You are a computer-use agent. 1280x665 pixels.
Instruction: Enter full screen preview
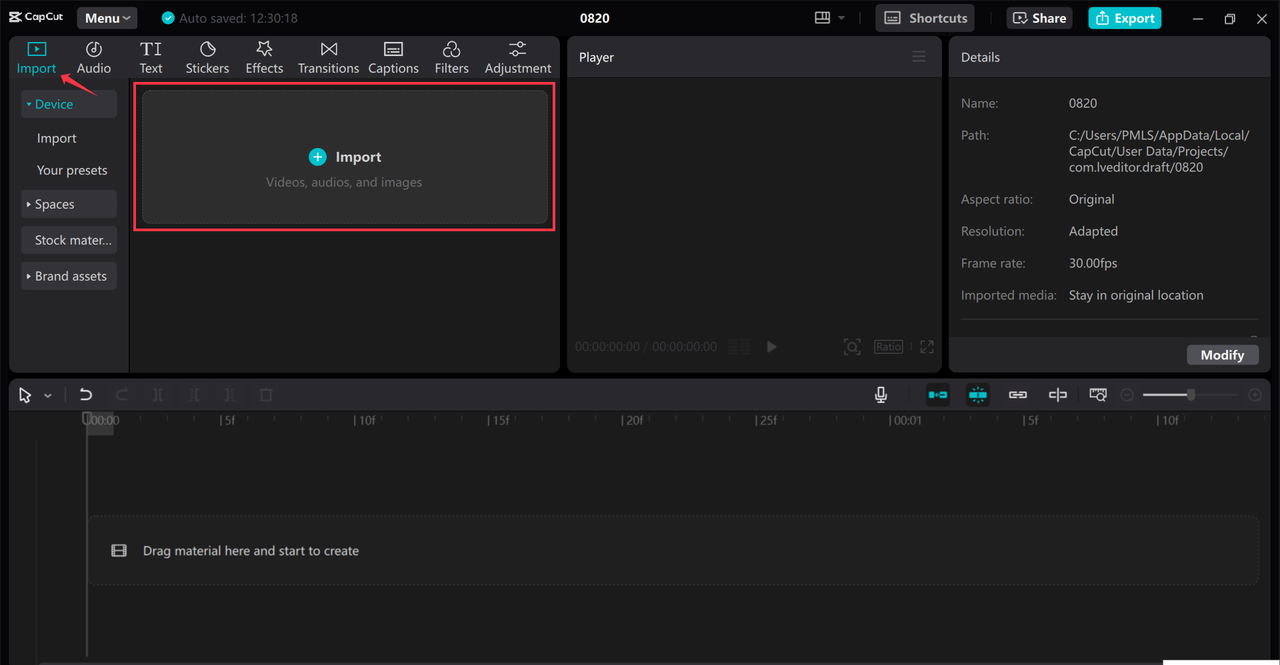point(927,347)
